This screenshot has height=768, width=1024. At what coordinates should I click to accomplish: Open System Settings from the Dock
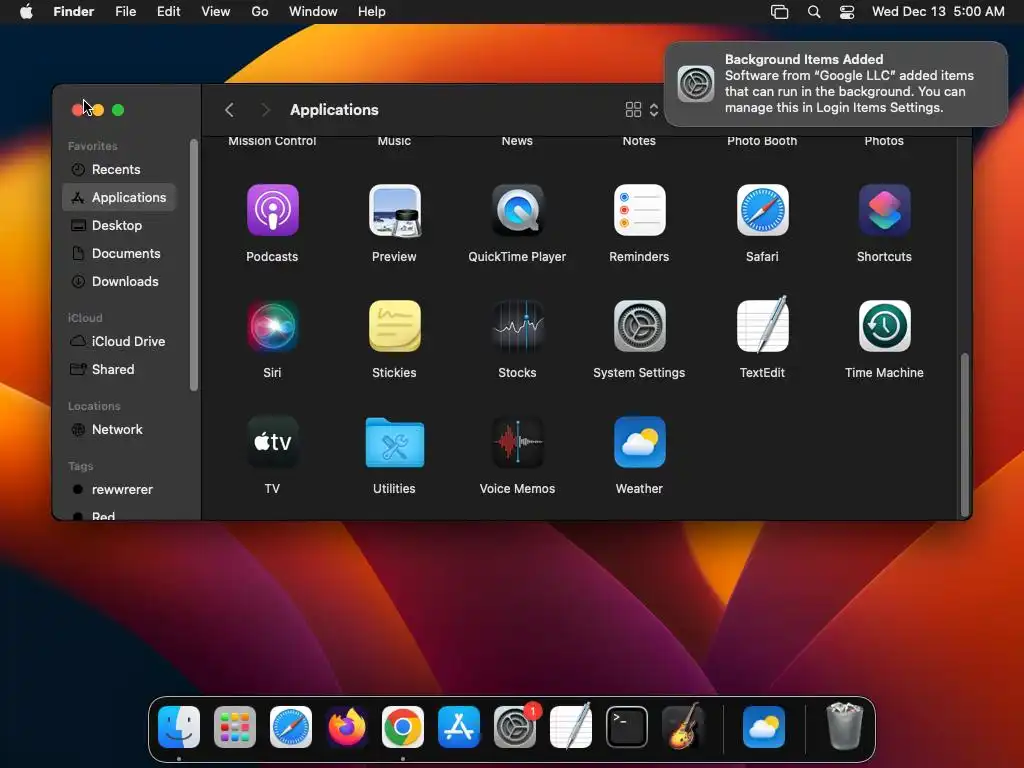point(515,727)
